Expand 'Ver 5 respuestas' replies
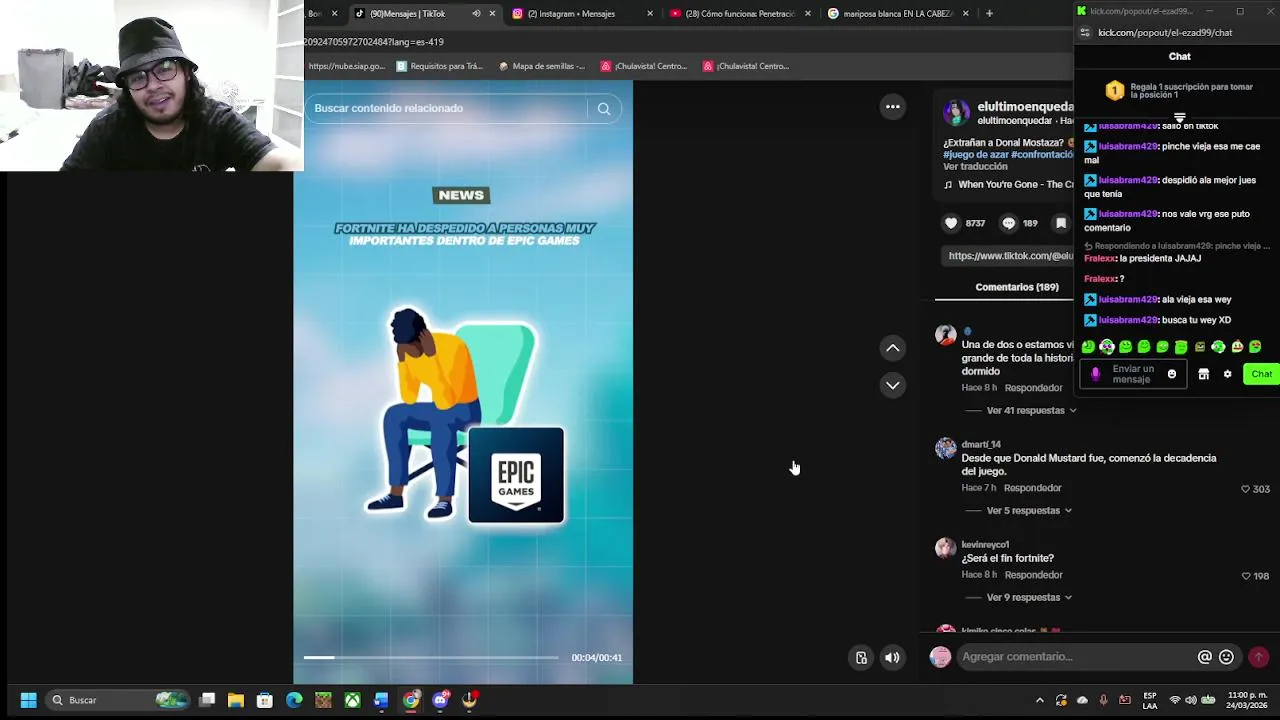The height and width of the screenshot is (720, 1280). (x=1029, y=511)
